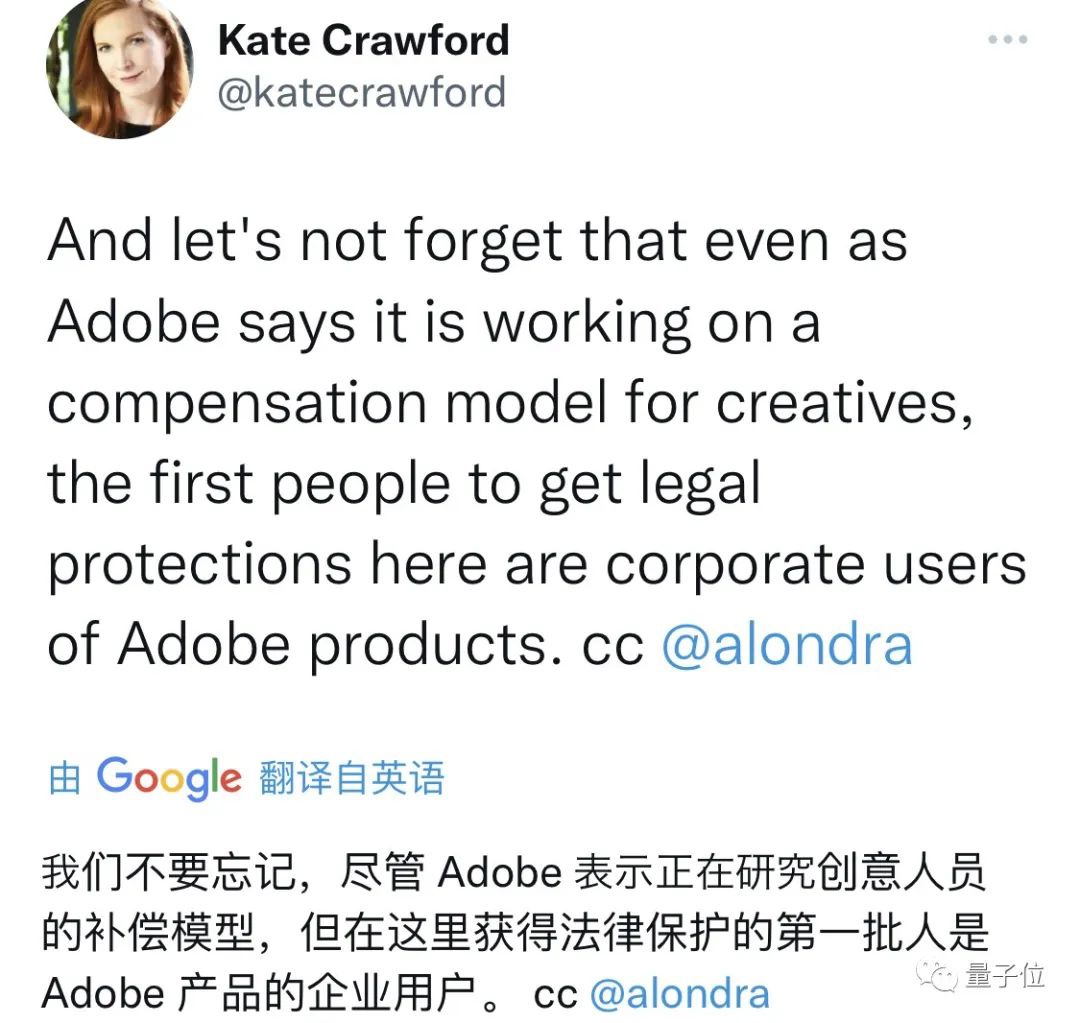Screen dimensions: 1080x1023
Task: Open @alondra mention in the Chinese translation
Action: tap(680, 994)
